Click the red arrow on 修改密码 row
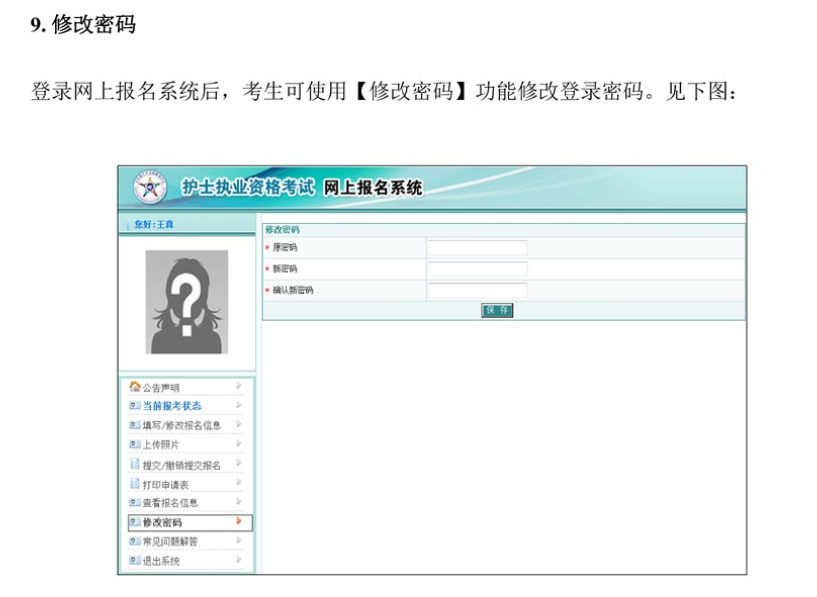Screen dimensions: 817x597 (x=238, y=522)
